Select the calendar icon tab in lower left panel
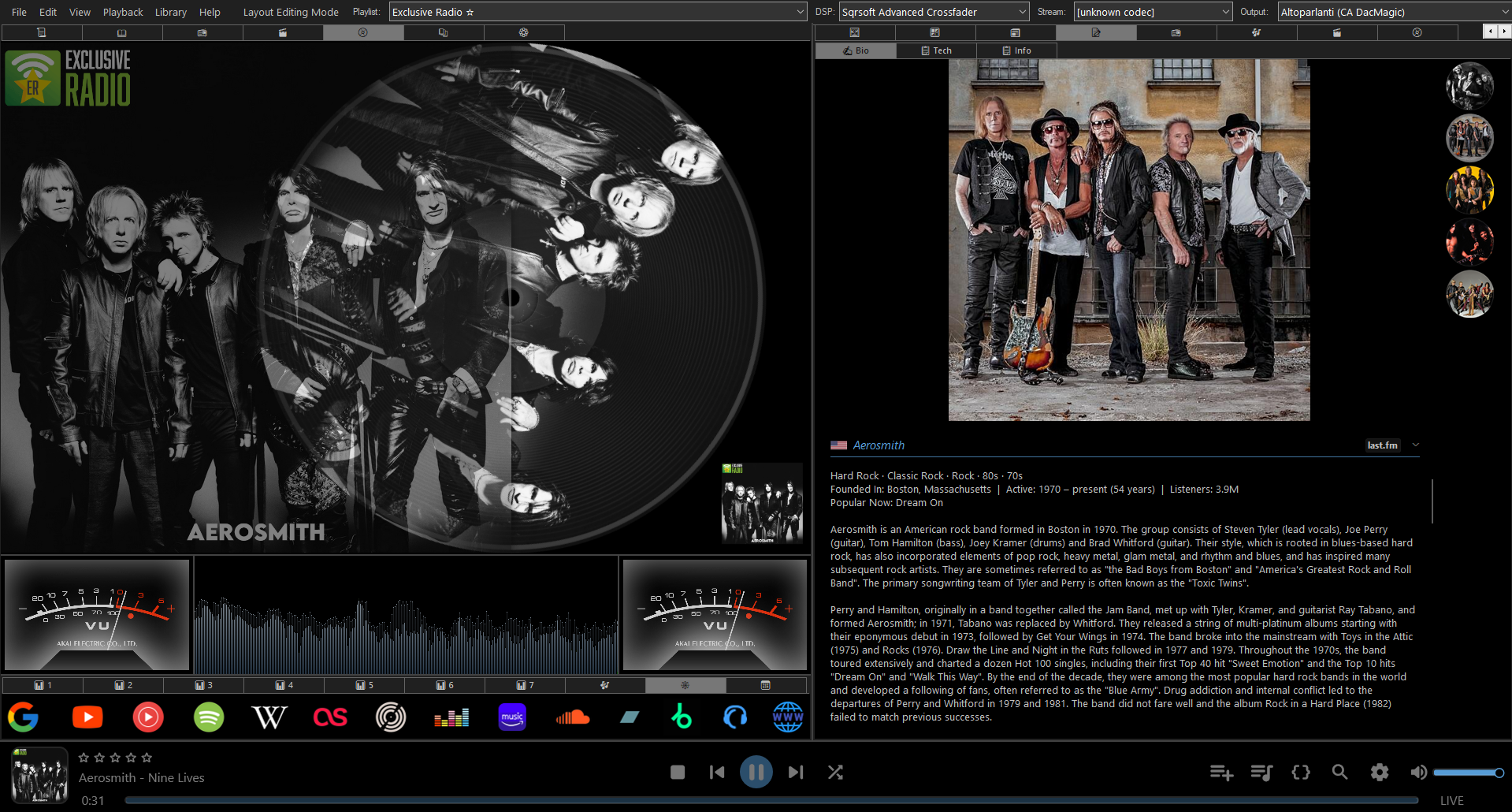The height and width of the screenshot is (812, 1512). pyautogui.click(x=766, y=685)
